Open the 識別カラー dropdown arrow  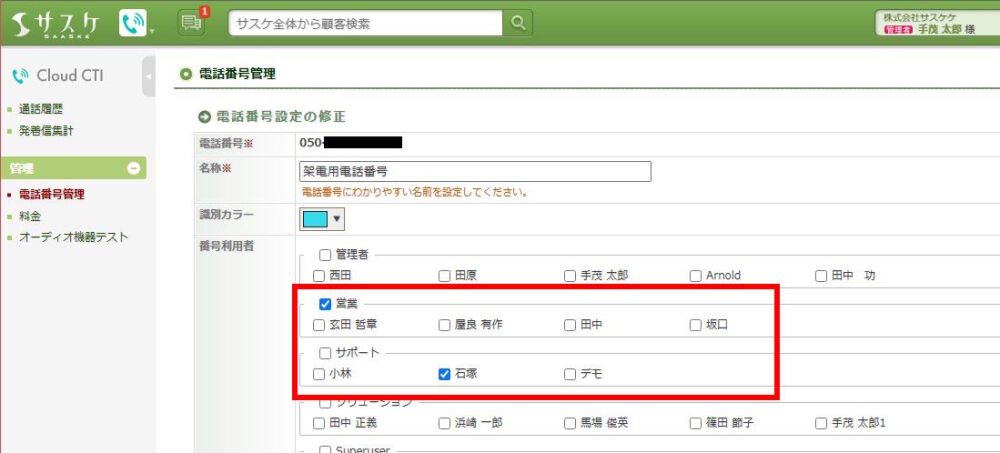coord(337,219)
